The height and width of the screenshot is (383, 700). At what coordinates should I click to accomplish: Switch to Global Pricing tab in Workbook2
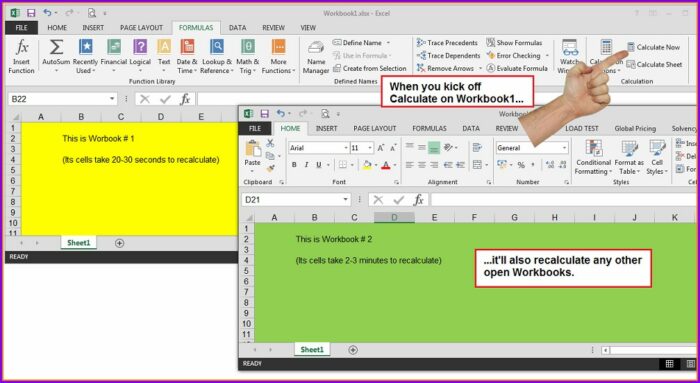point(635,129)
